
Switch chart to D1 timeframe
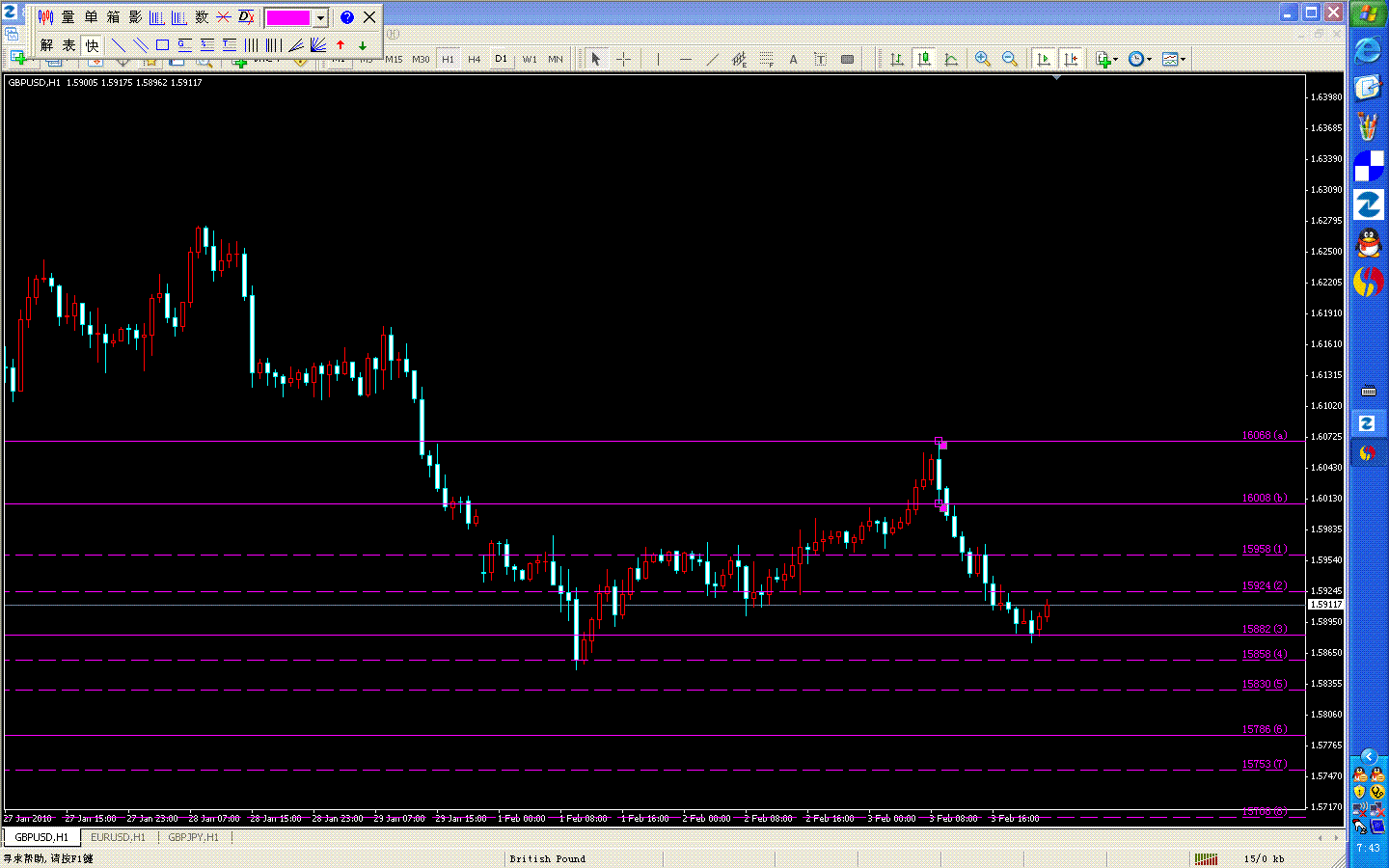[502, 60]
